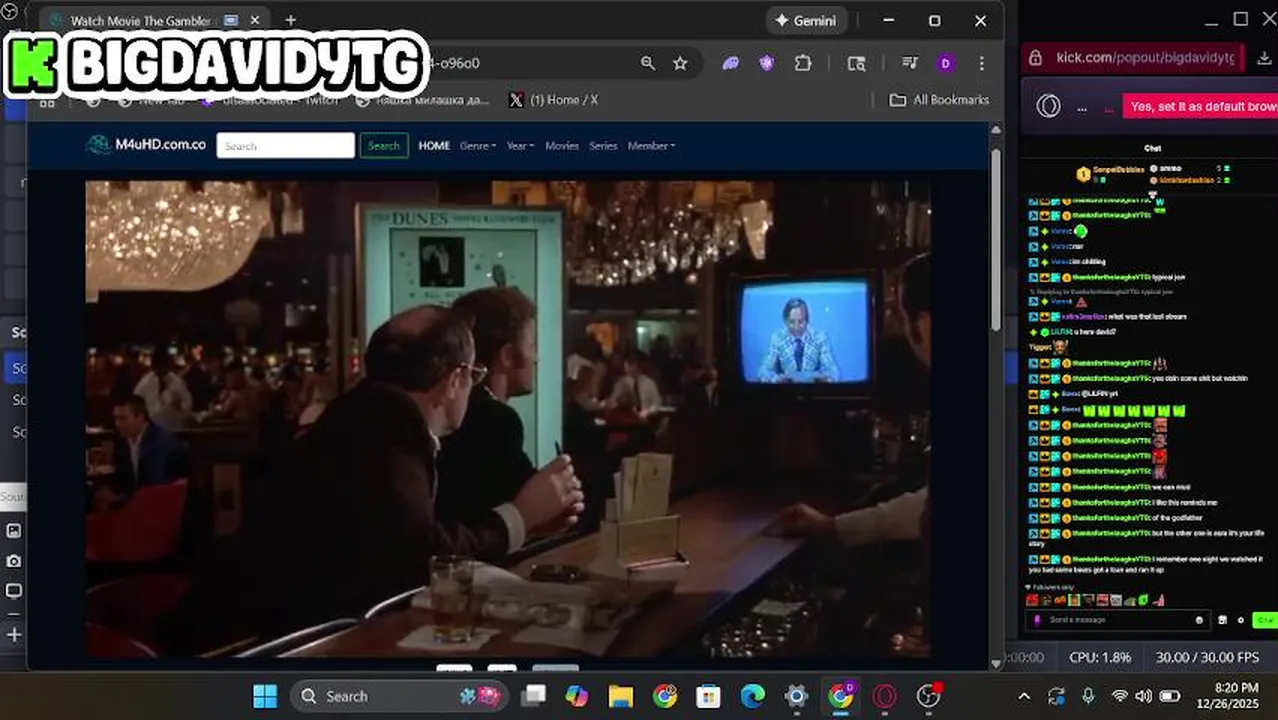Viewport: 1278px width, 720px height.
Task: Go to HOME in site navigation
Action: 434,146
